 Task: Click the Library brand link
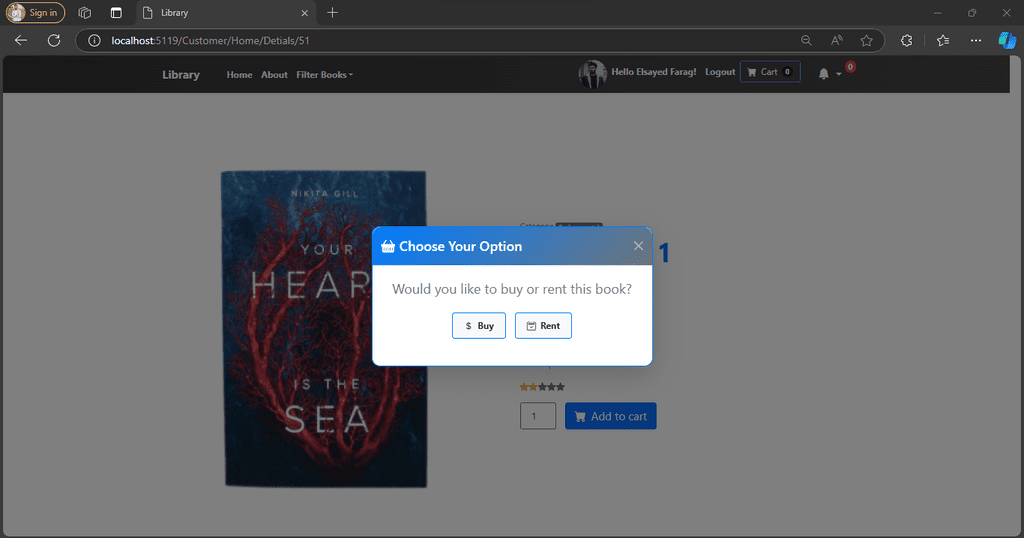181,74
